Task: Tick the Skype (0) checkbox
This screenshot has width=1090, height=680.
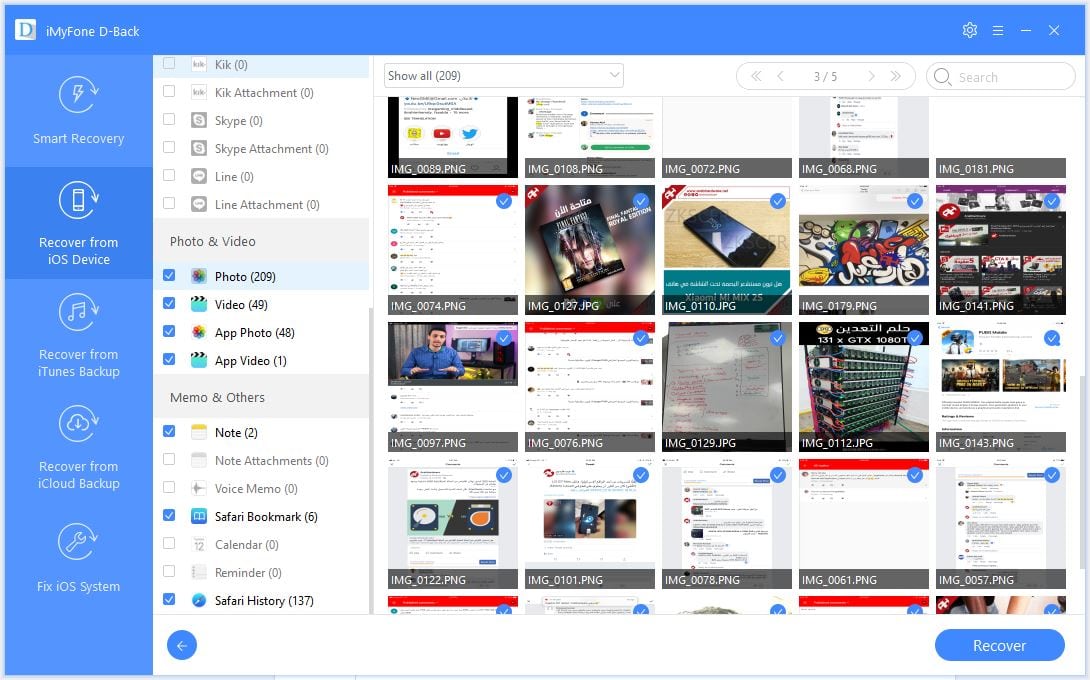Action: click(x=169, y=119)
